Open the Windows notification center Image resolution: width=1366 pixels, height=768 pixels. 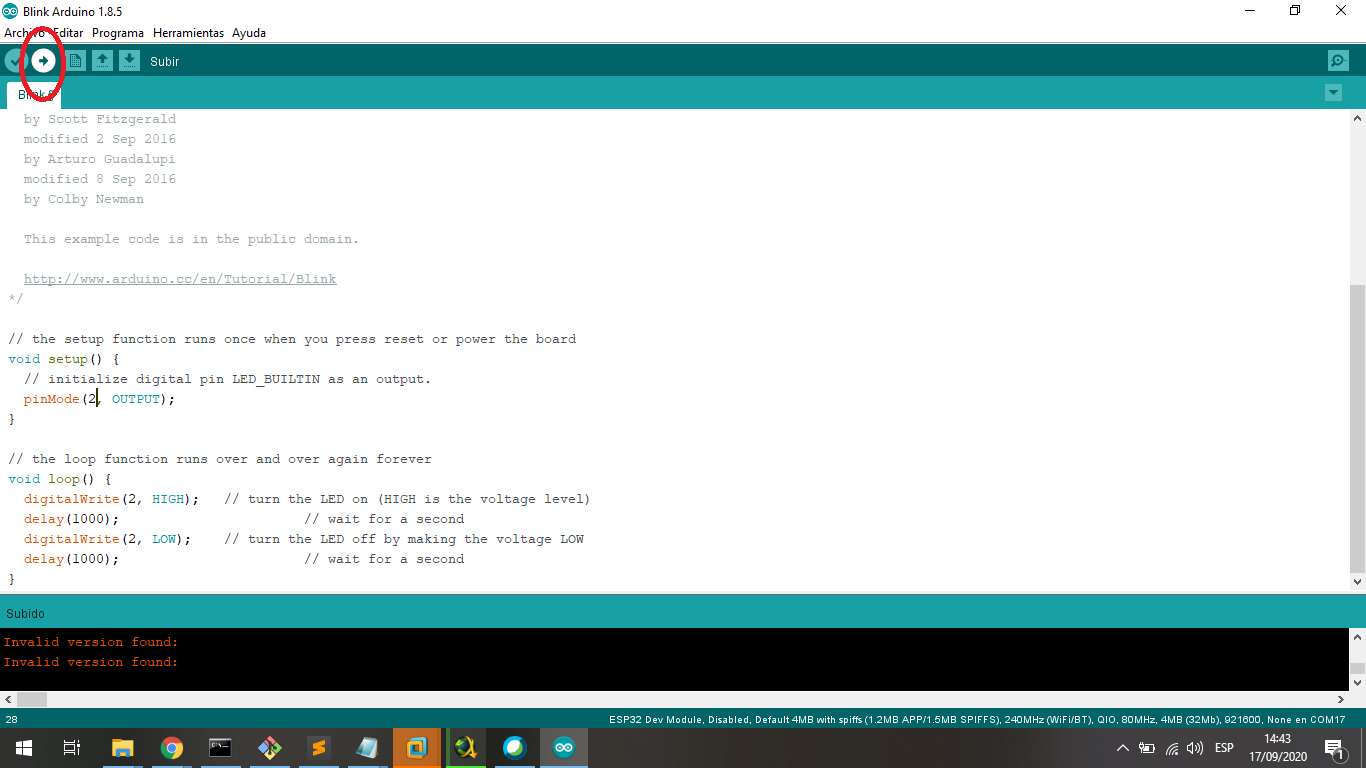point(1334,748)
